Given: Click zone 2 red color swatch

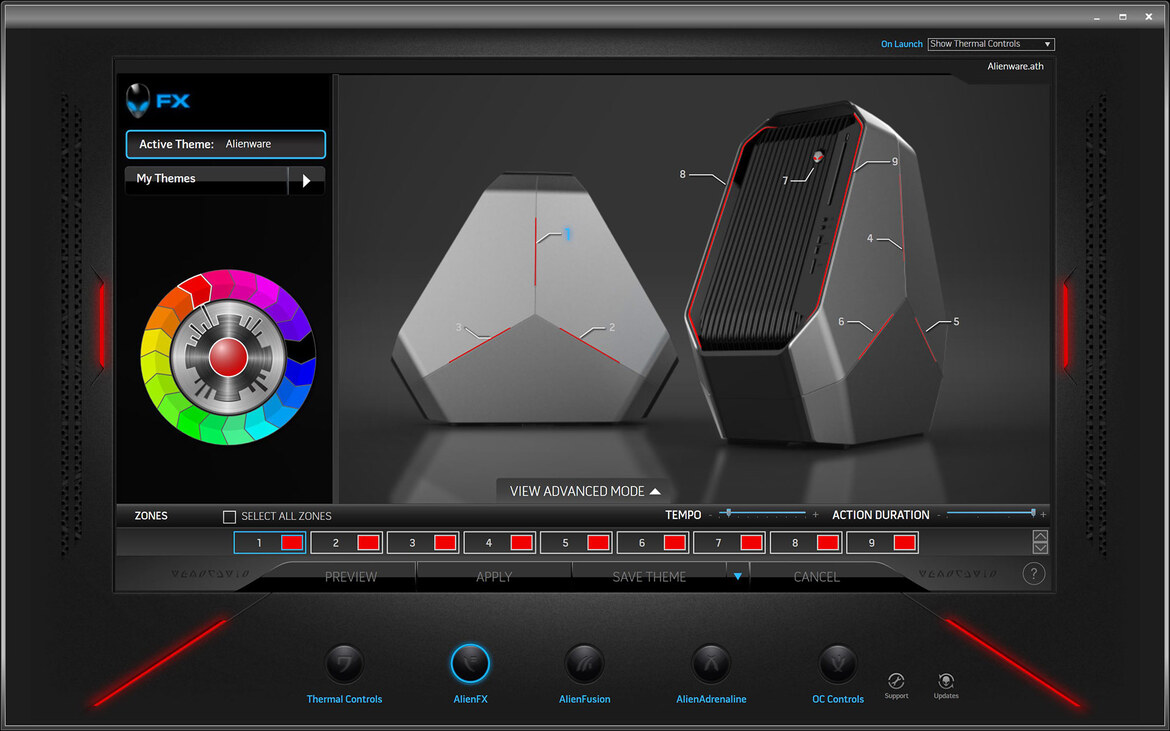Looking at the screenshot, I should (369, 542).
